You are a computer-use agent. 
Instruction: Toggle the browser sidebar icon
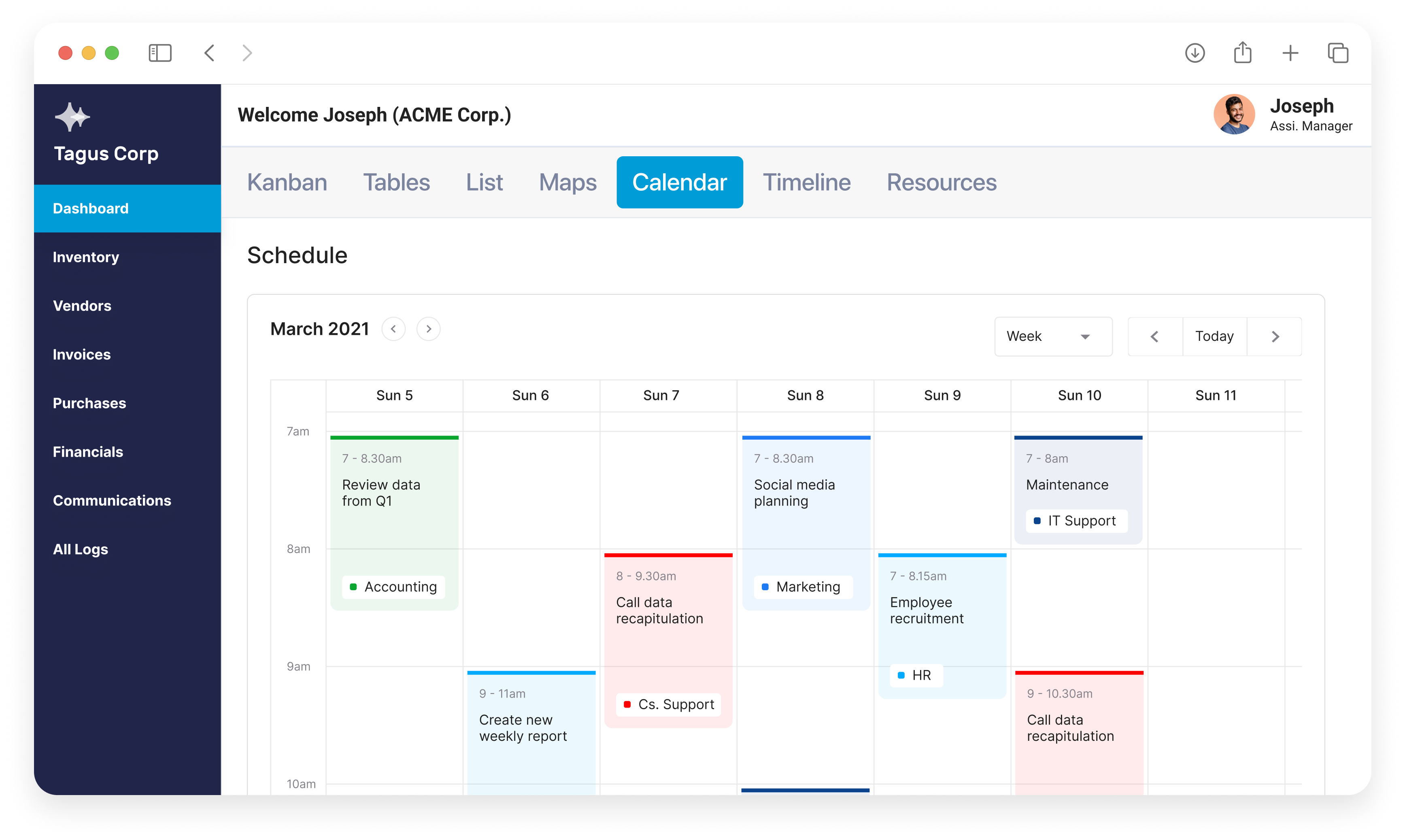159,53
